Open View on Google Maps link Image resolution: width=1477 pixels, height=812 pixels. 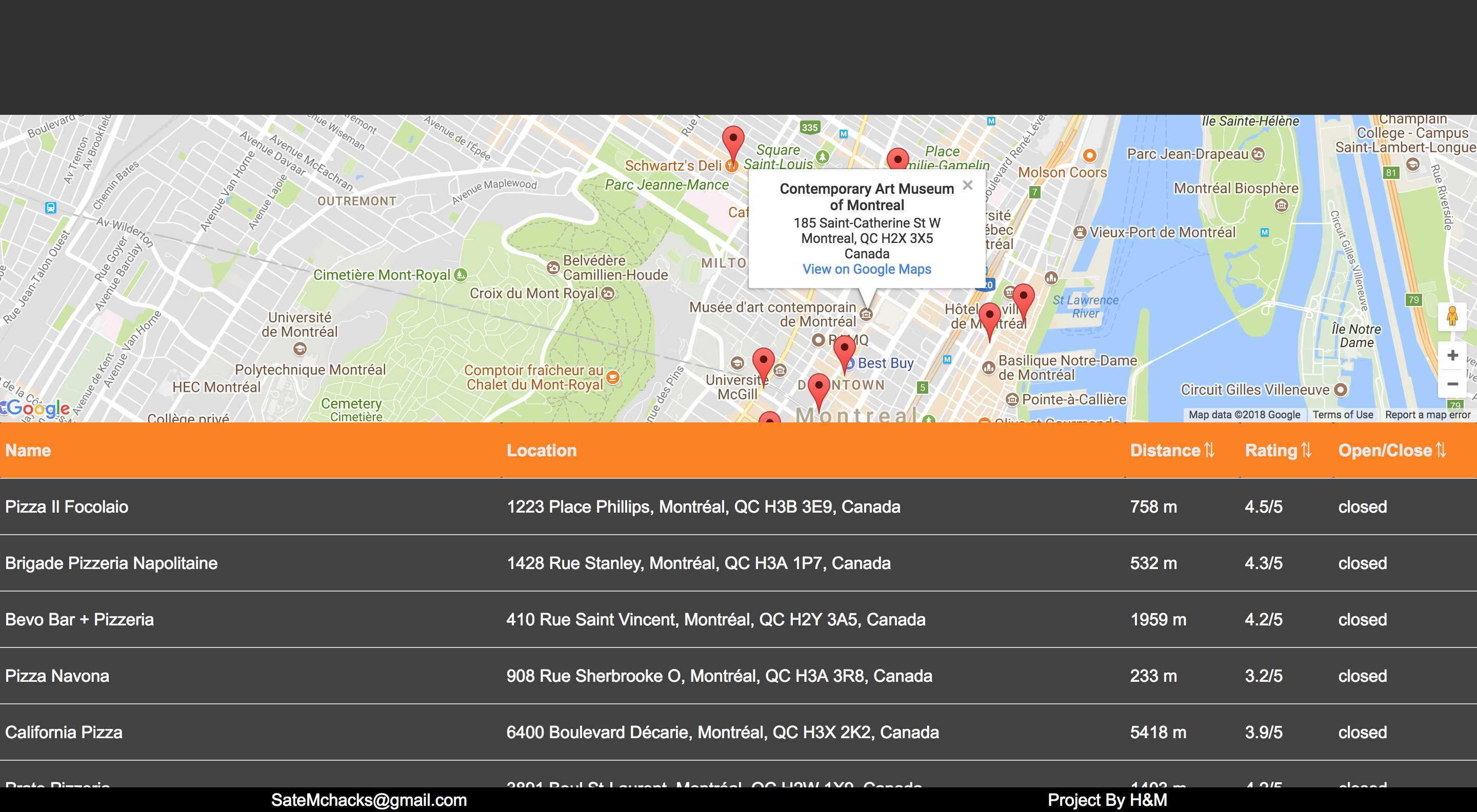pos(866,269)
